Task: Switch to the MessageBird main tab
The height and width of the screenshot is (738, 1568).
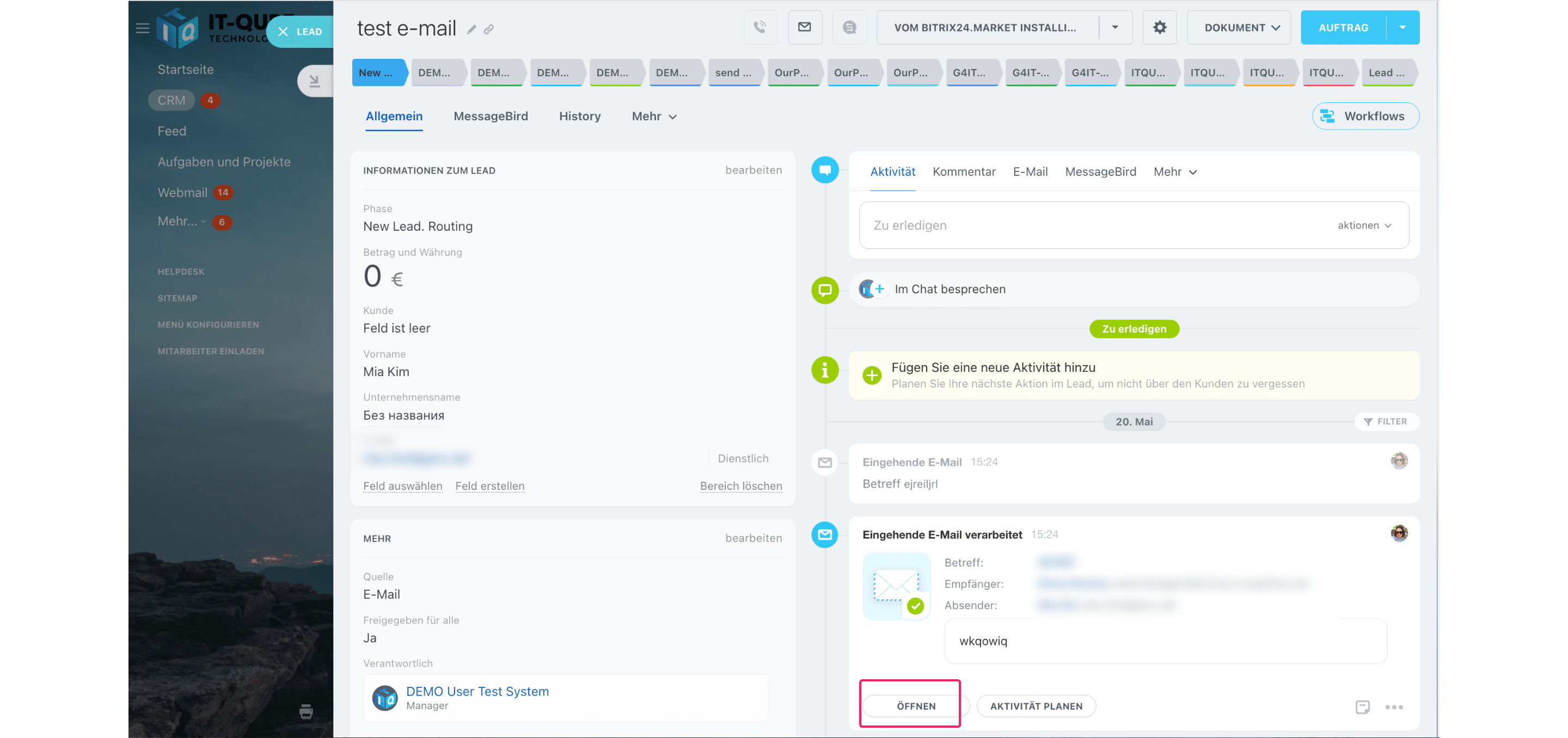Action: [490, 116]
